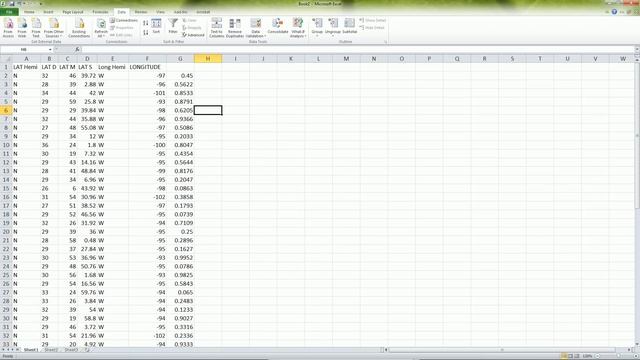Click in the formula bar

[x=358, y=50]
